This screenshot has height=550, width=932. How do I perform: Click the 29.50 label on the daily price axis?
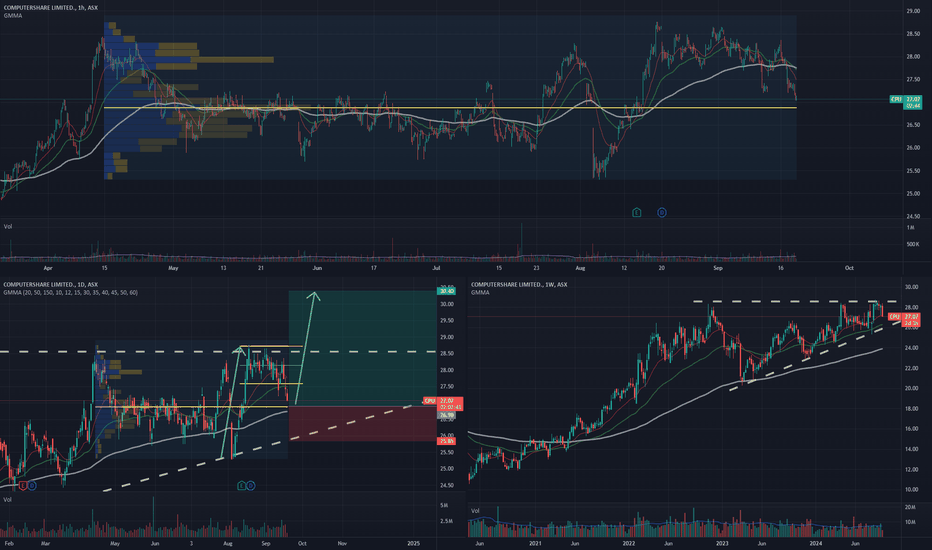446,320
